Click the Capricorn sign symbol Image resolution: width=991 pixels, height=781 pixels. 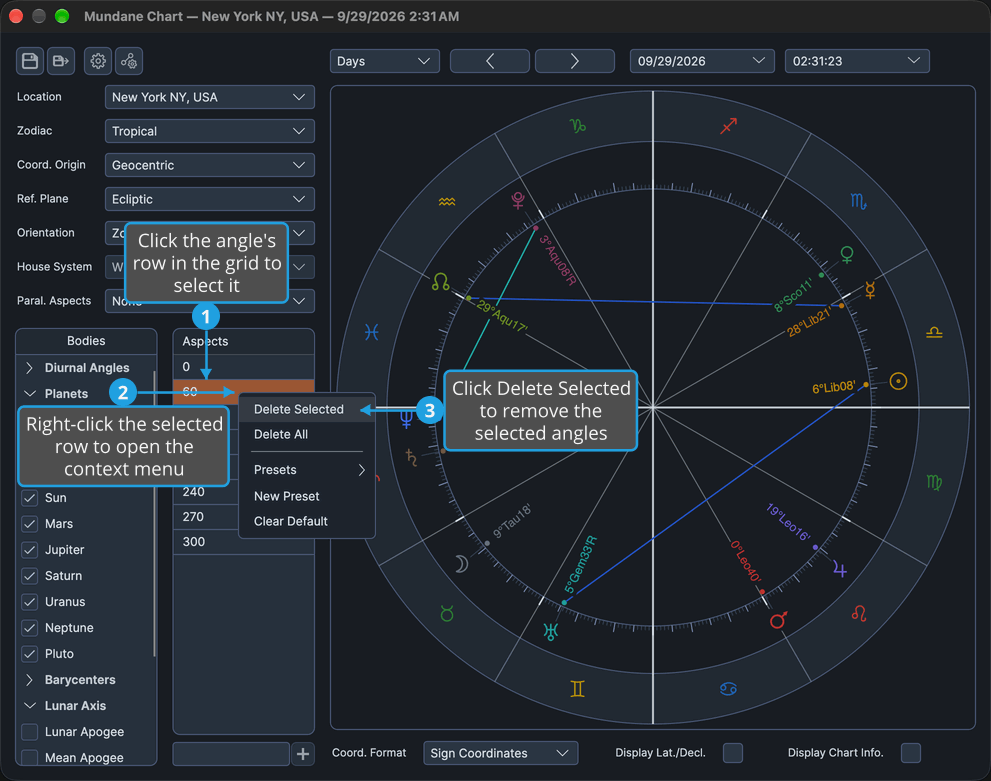578,126
